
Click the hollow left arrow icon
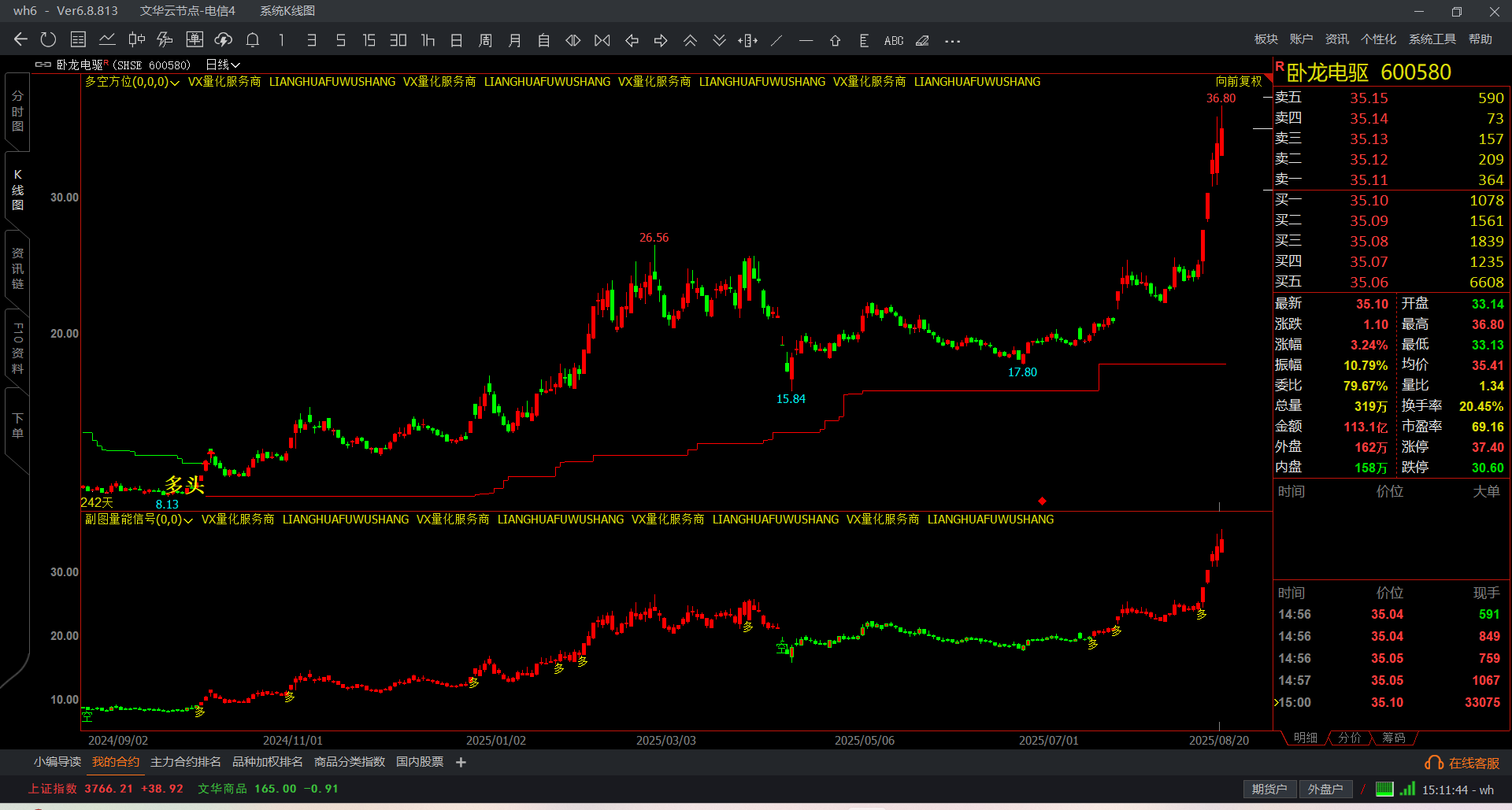(632, 40)
